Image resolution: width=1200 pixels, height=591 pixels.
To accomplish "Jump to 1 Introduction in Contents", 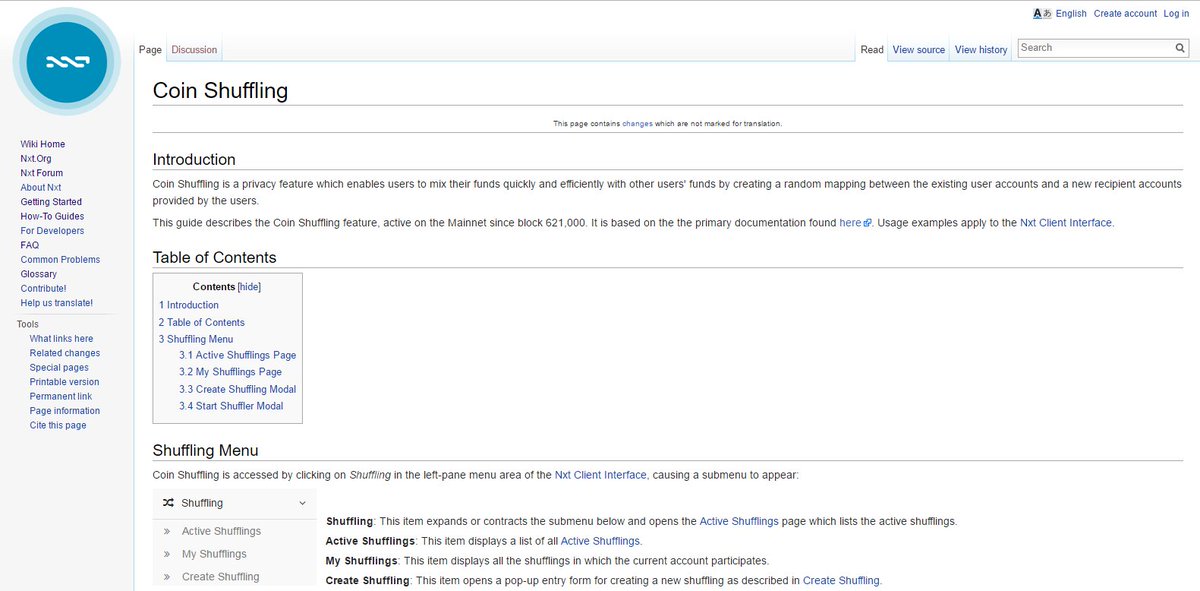I will click(189, 305).
